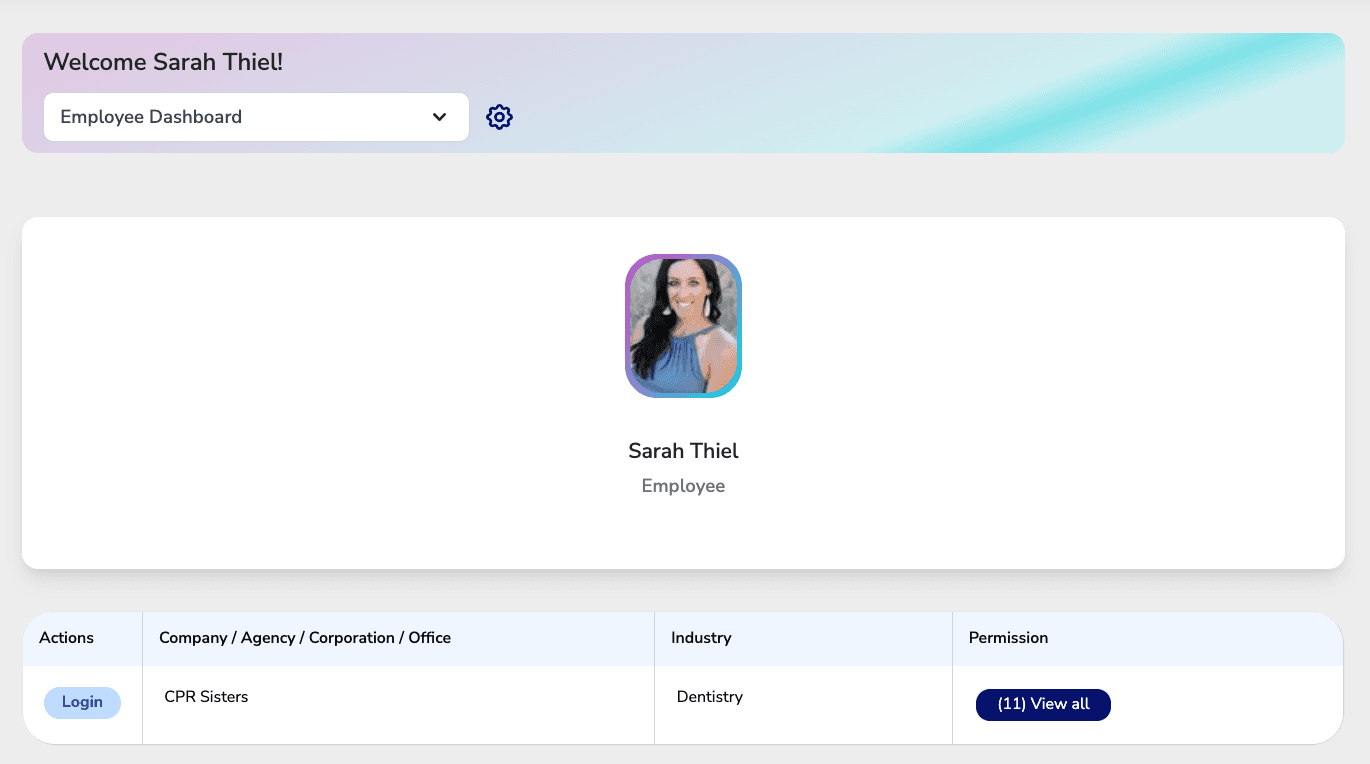This screenshot has height=764, width=1370.
Task: Open the (11) View all permissions
Action: click(1043, 704)
